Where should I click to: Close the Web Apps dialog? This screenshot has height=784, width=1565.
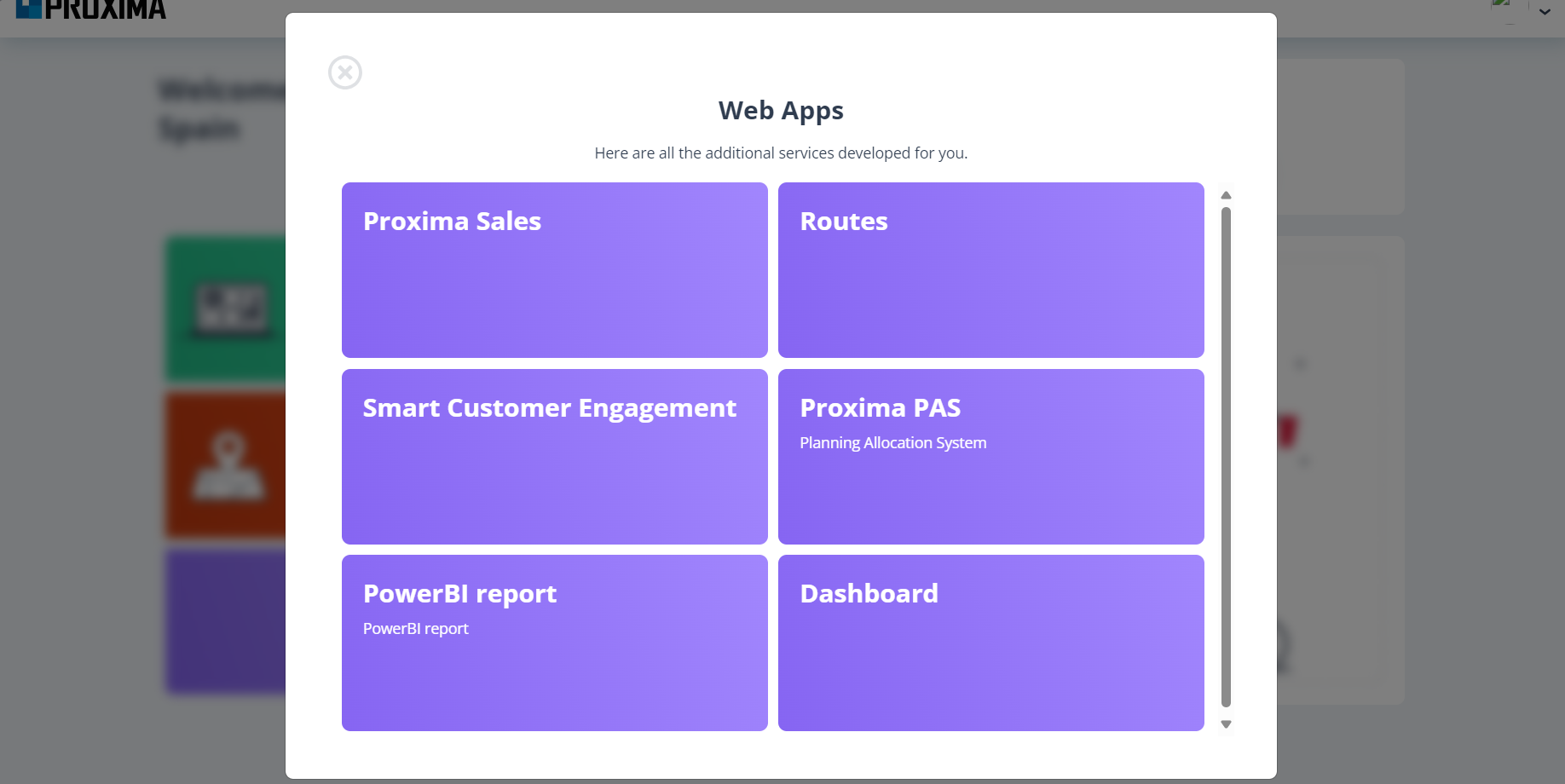(344, 72)
